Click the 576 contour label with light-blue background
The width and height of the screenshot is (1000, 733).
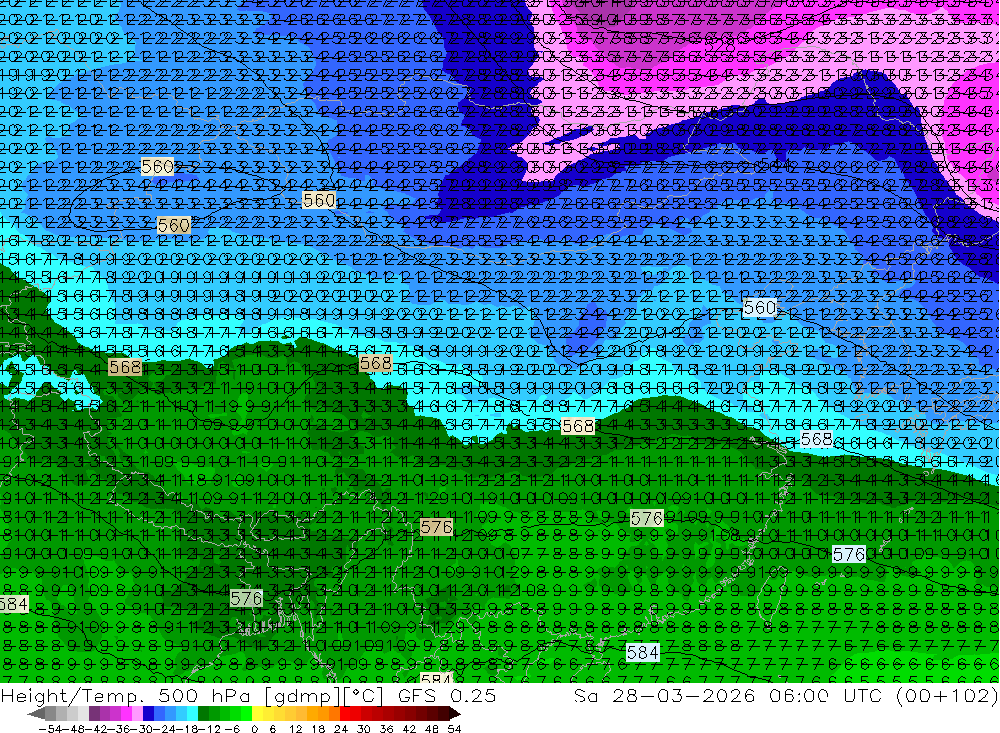click(849, 554)
